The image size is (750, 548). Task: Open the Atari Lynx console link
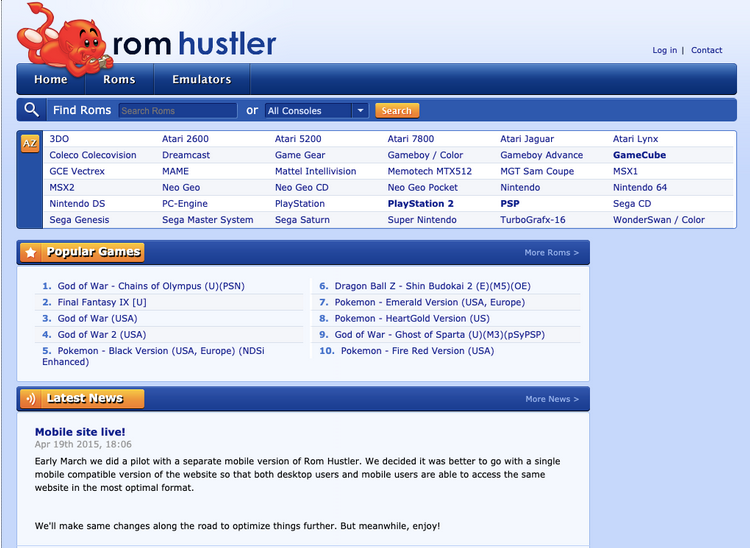(636, 139)
